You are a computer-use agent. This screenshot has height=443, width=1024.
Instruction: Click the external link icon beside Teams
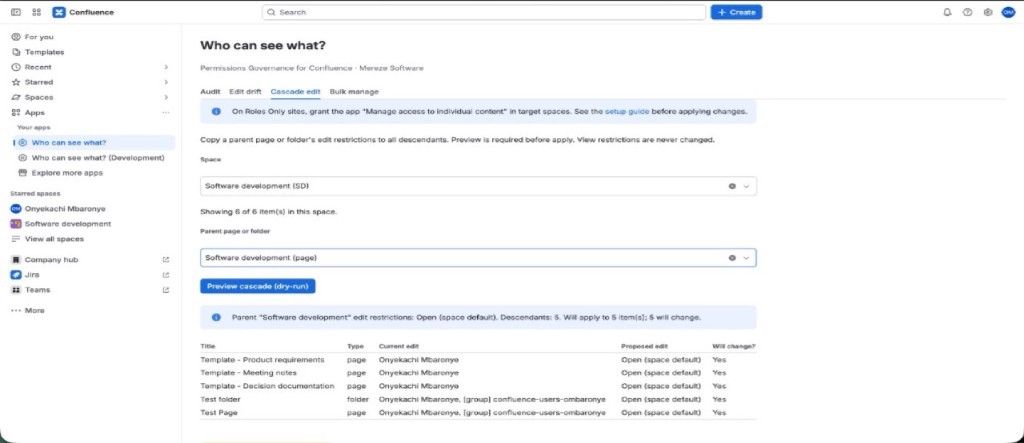click(x=166, y=290)
